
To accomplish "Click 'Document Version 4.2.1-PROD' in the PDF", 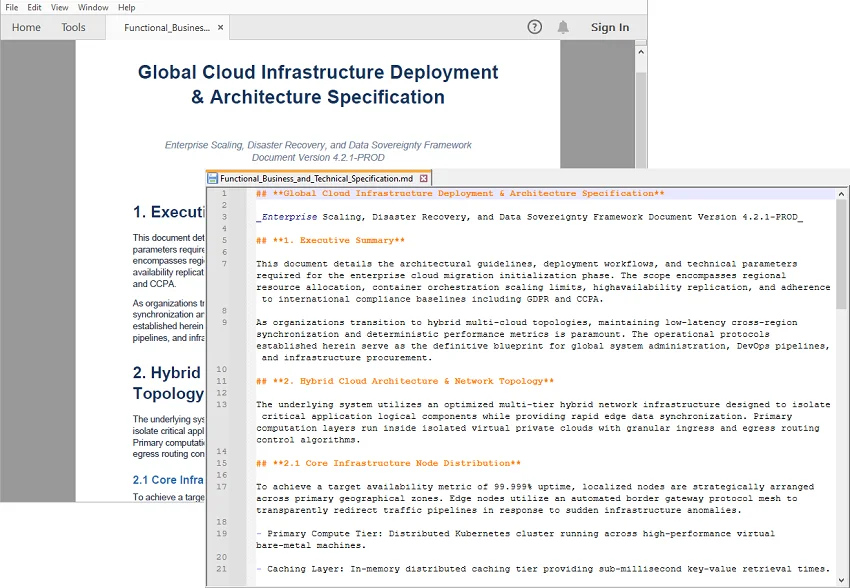I will (318, 158).
